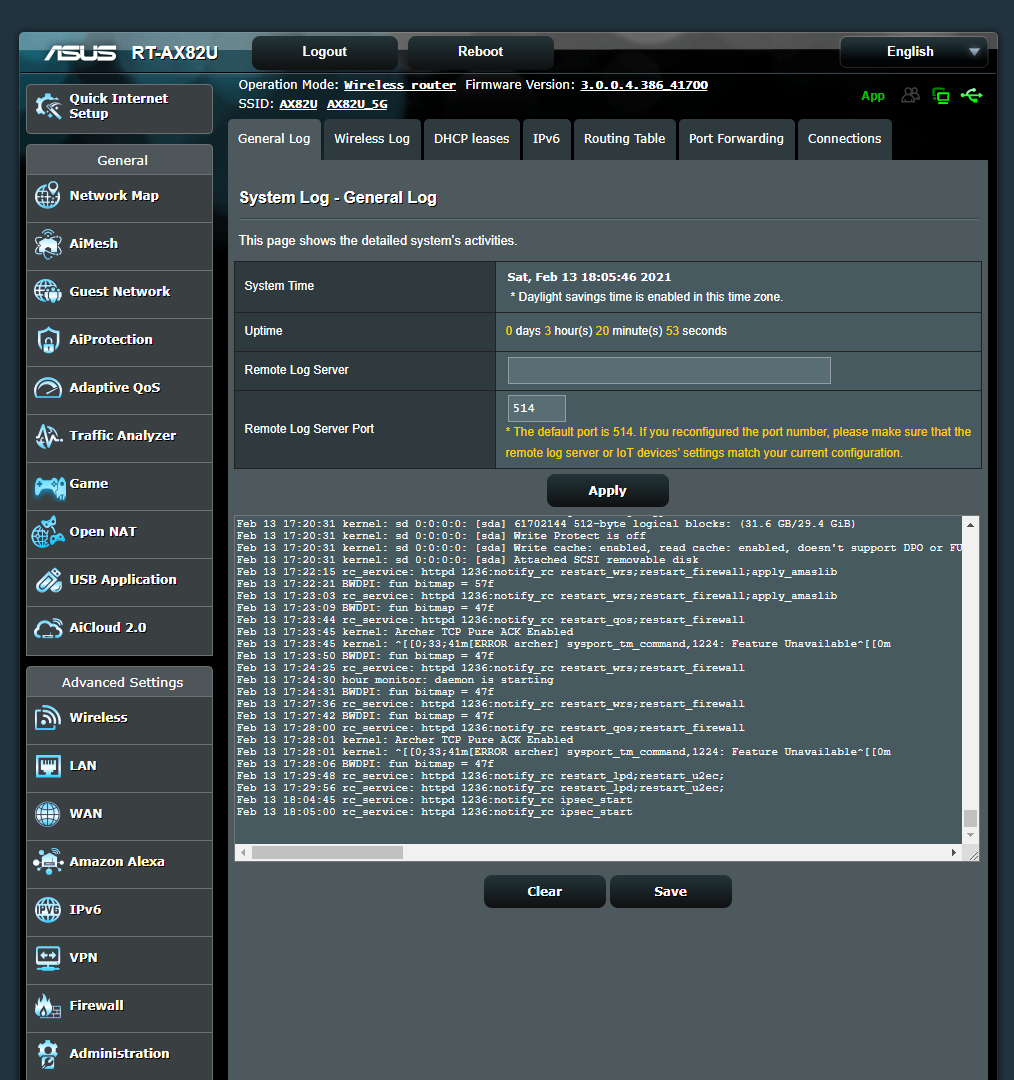
Task: Click the connected users status icon
Action: point(910,95)
